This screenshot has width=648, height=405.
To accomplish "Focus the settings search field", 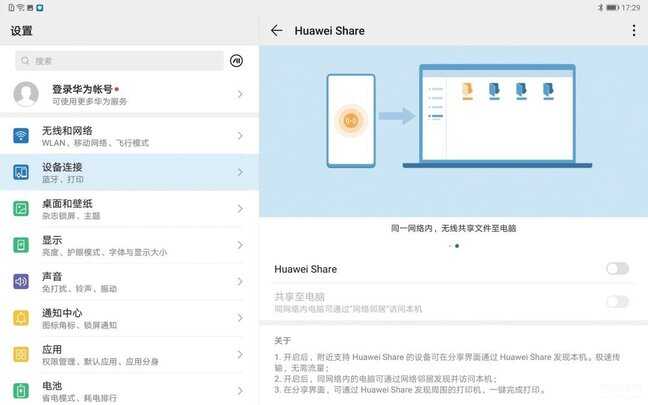I will [x=120, y=61].
